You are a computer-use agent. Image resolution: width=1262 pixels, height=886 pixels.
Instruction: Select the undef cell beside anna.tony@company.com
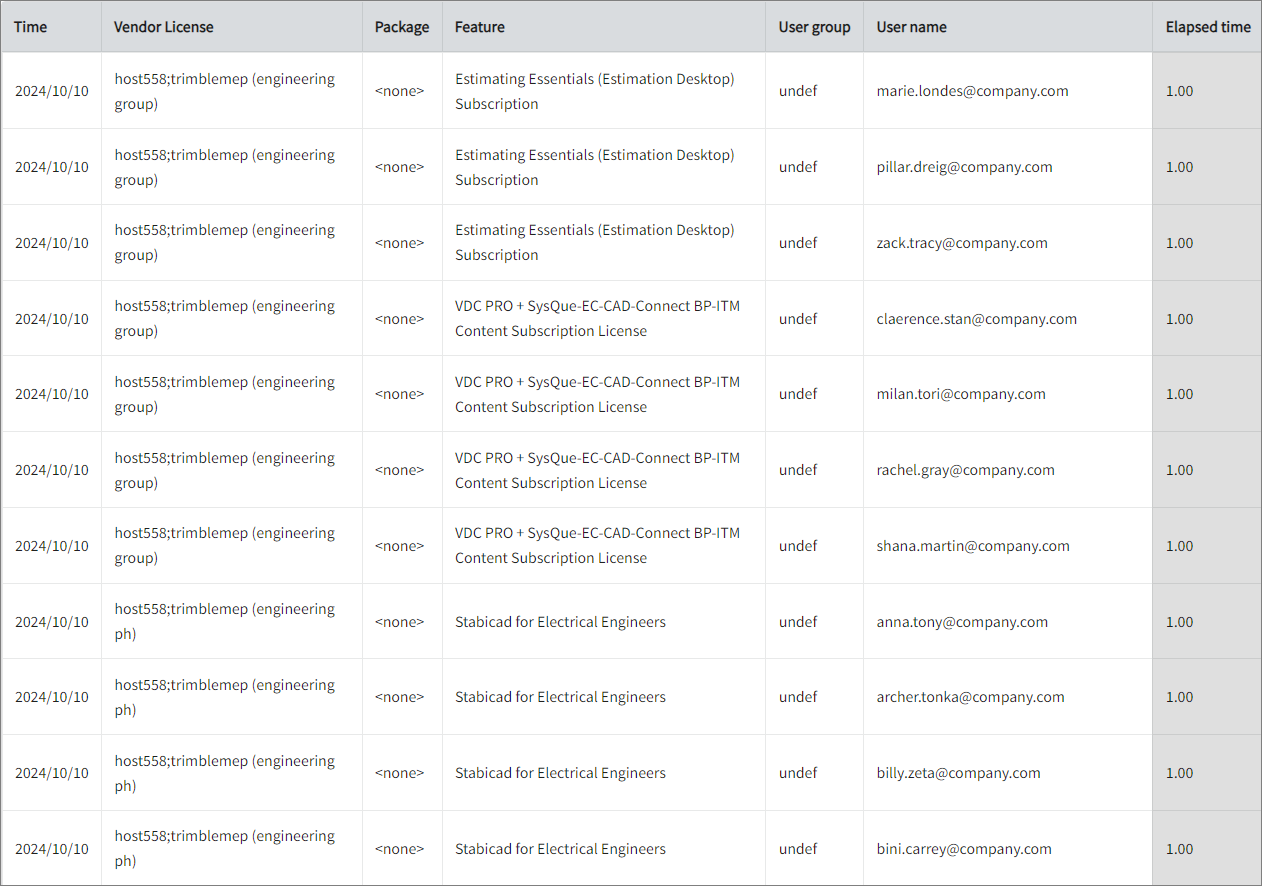pos(797,621)
